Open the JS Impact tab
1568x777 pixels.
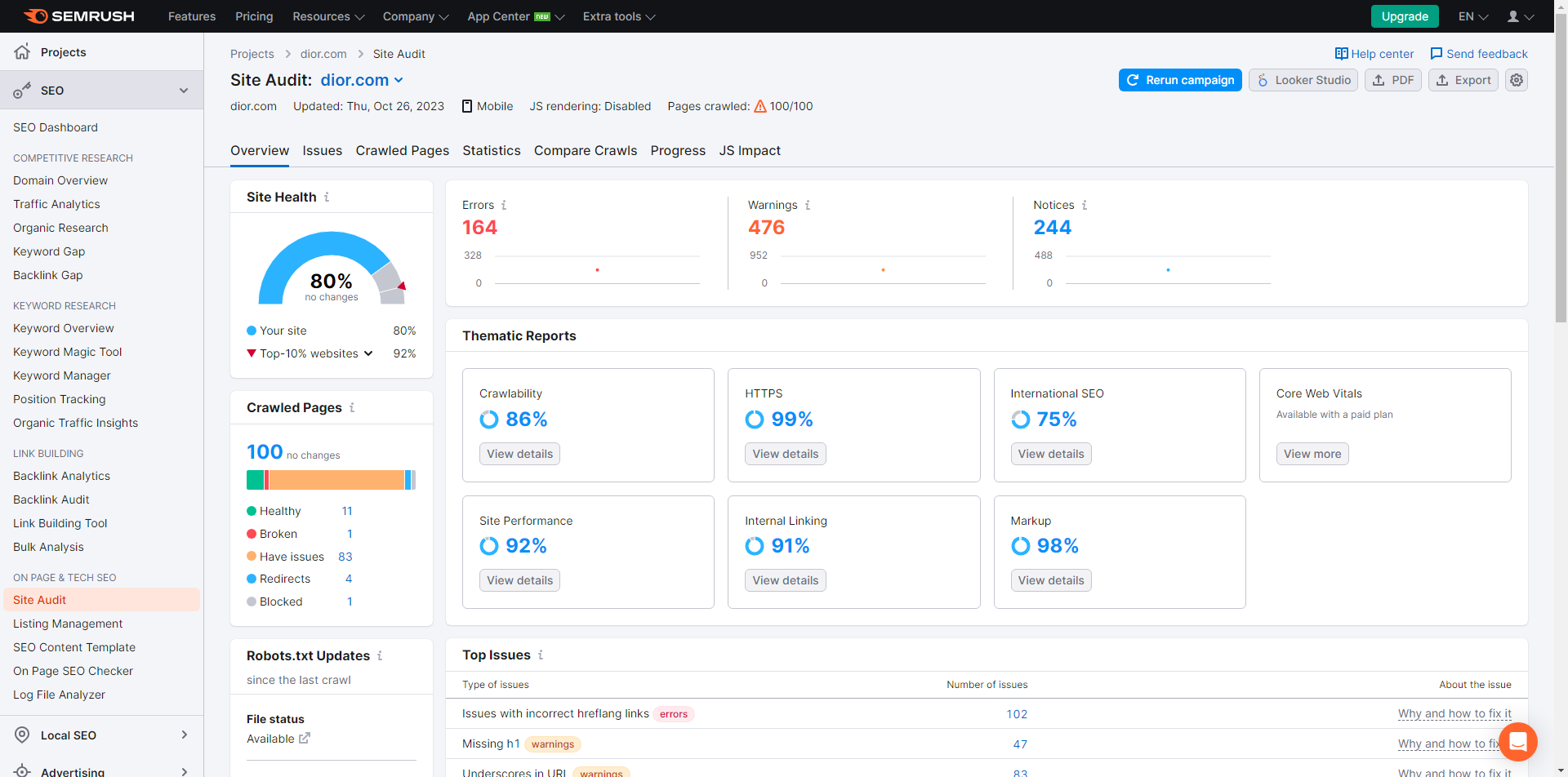tap(750, 150)
